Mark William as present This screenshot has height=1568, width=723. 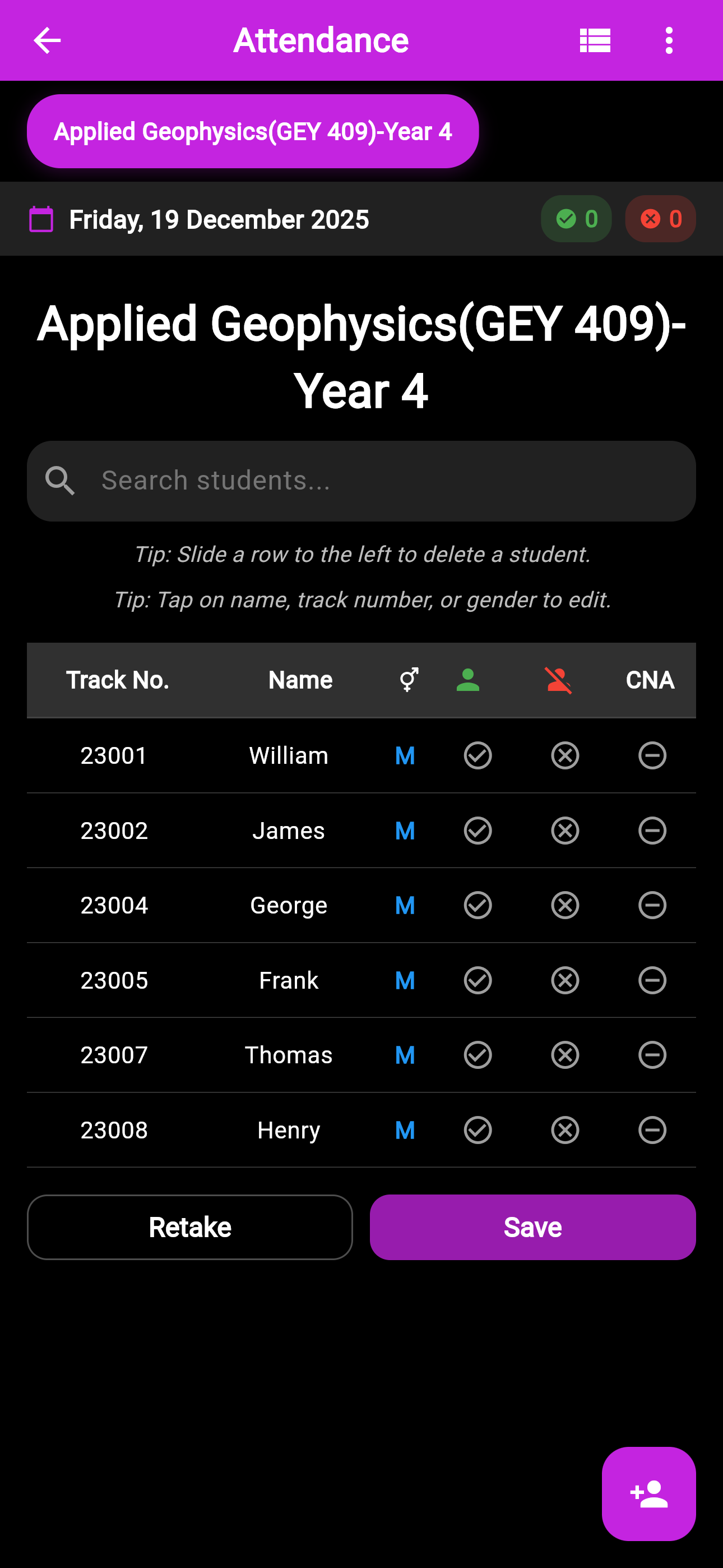coord(478,755)
